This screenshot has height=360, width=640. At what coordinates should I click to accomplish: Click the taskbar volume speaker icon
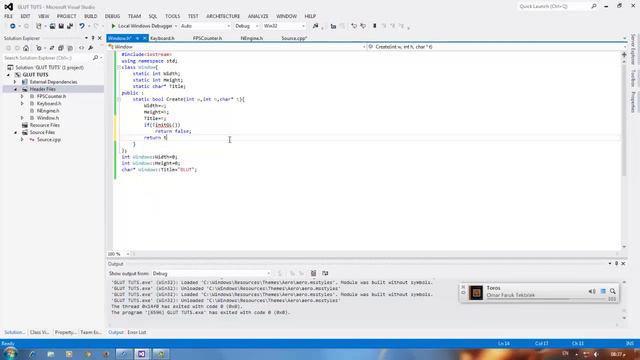pyautogui.click(x=596, y=354)
